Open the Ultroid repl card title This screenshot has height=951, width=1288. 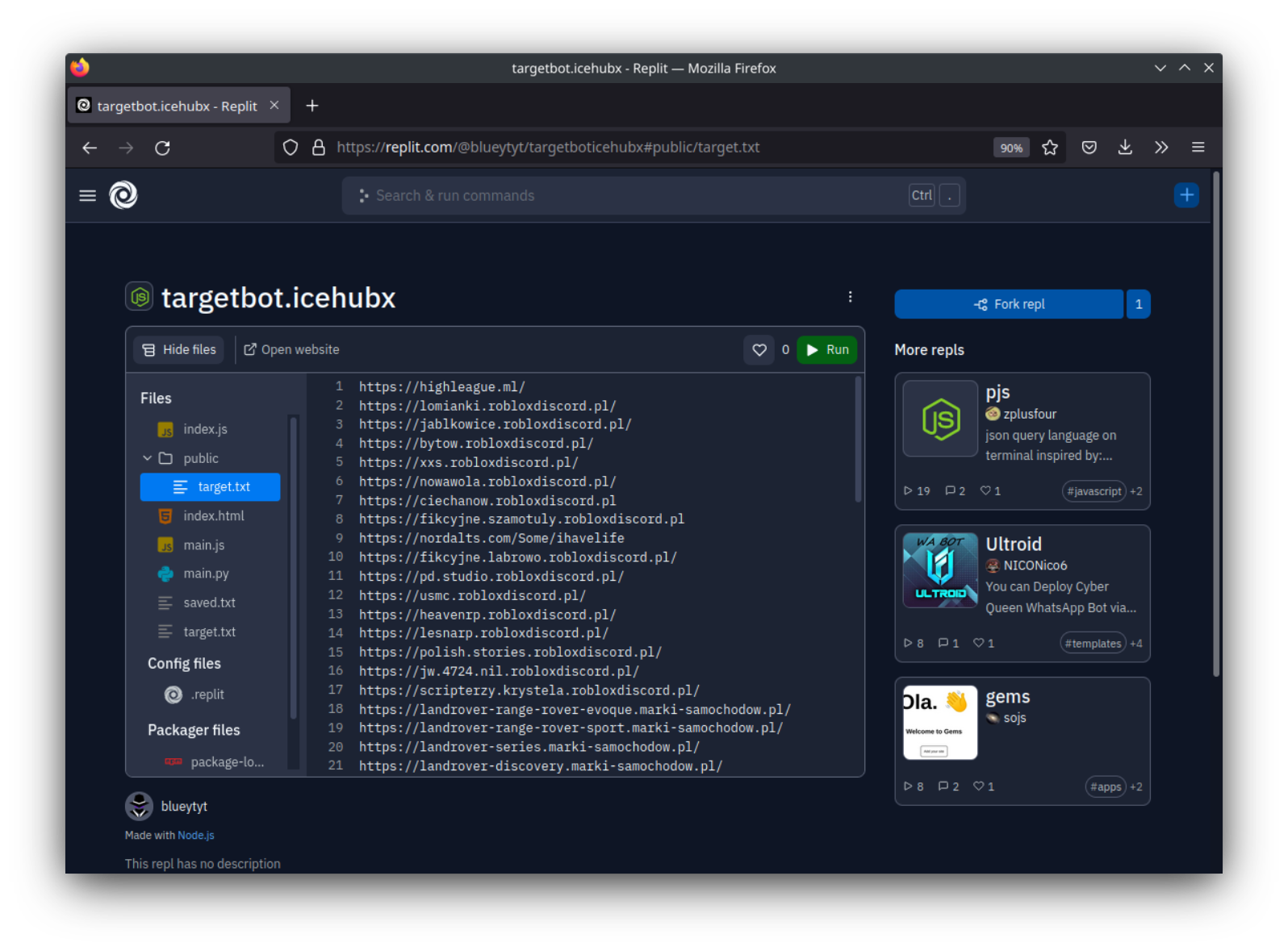tap(1014, 544)
